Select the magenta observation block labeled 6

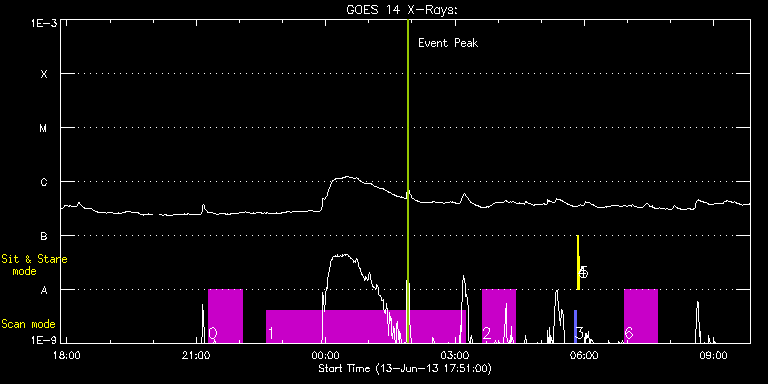click(641, 316)
